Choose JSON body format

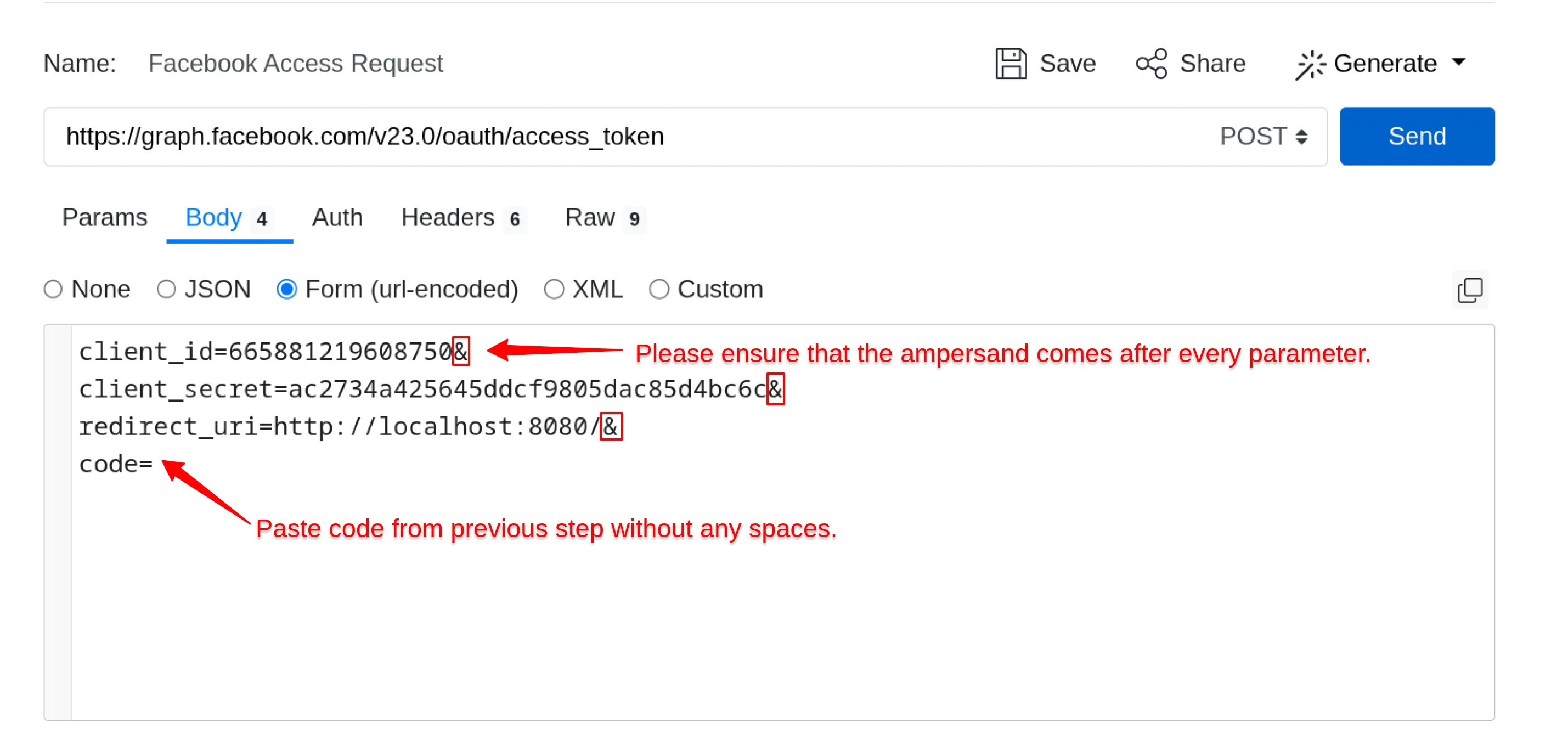(x=167, y=290)
